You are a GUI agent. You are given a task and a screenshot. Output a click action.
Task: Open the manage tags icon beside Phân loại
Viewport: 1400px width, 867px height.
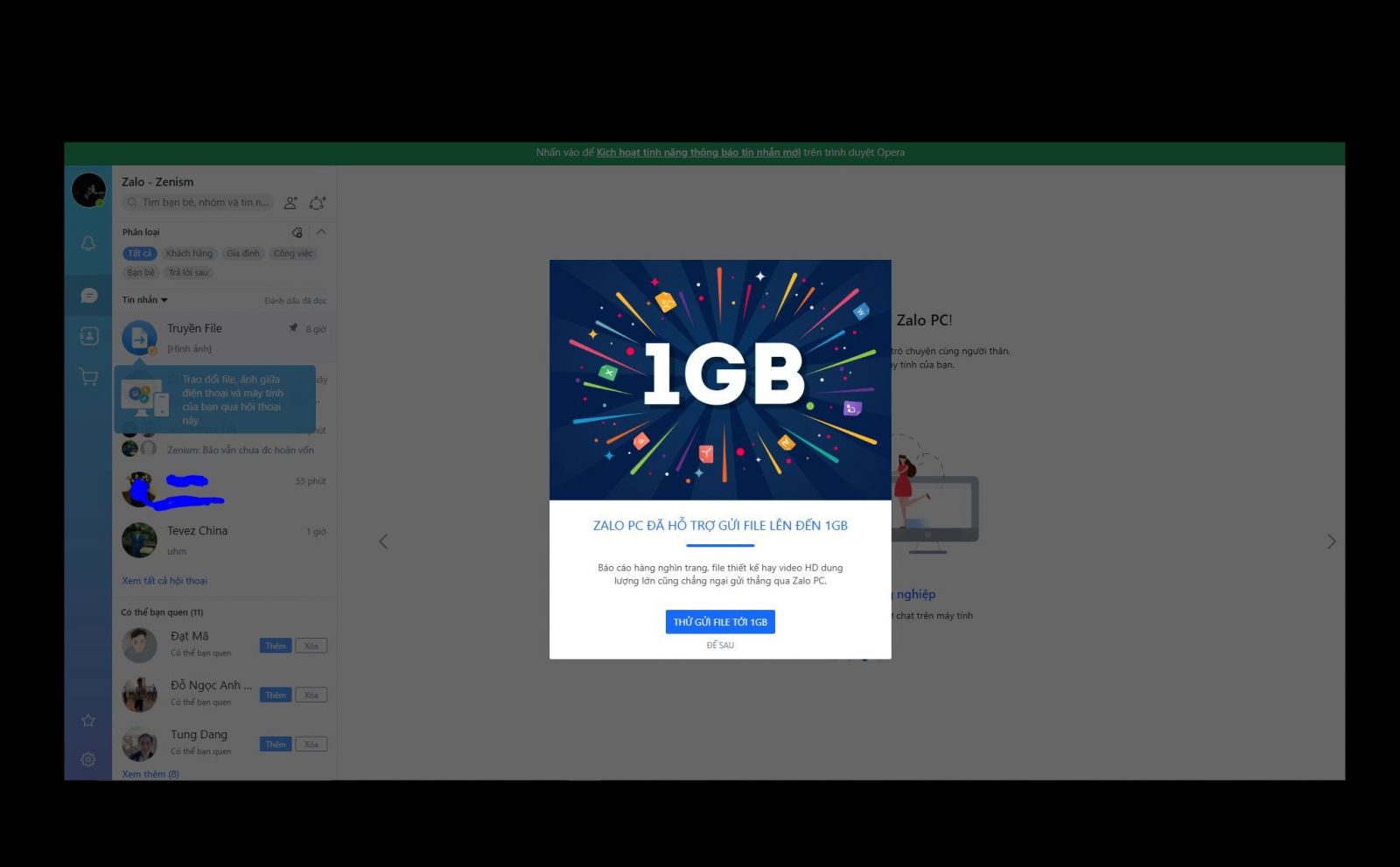pyautogui.click(x=297, y=232)
